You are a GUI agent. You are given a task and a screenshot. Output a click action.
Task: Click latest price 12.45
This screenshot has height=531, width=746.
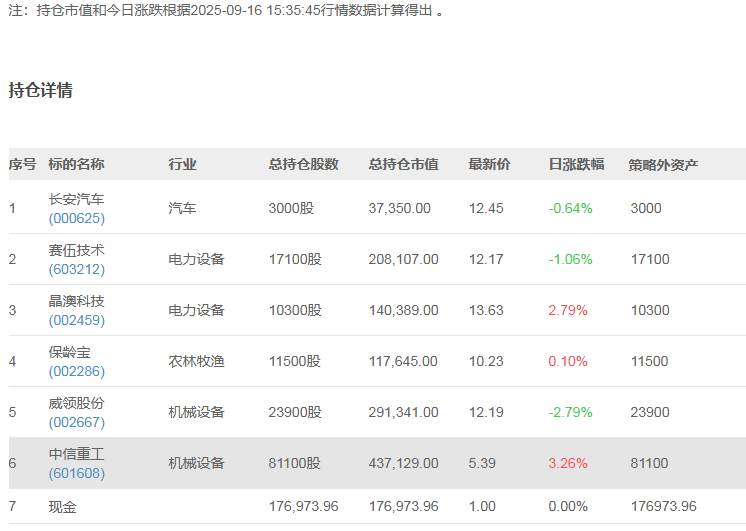pyautogui.click(x=486, y=208)
